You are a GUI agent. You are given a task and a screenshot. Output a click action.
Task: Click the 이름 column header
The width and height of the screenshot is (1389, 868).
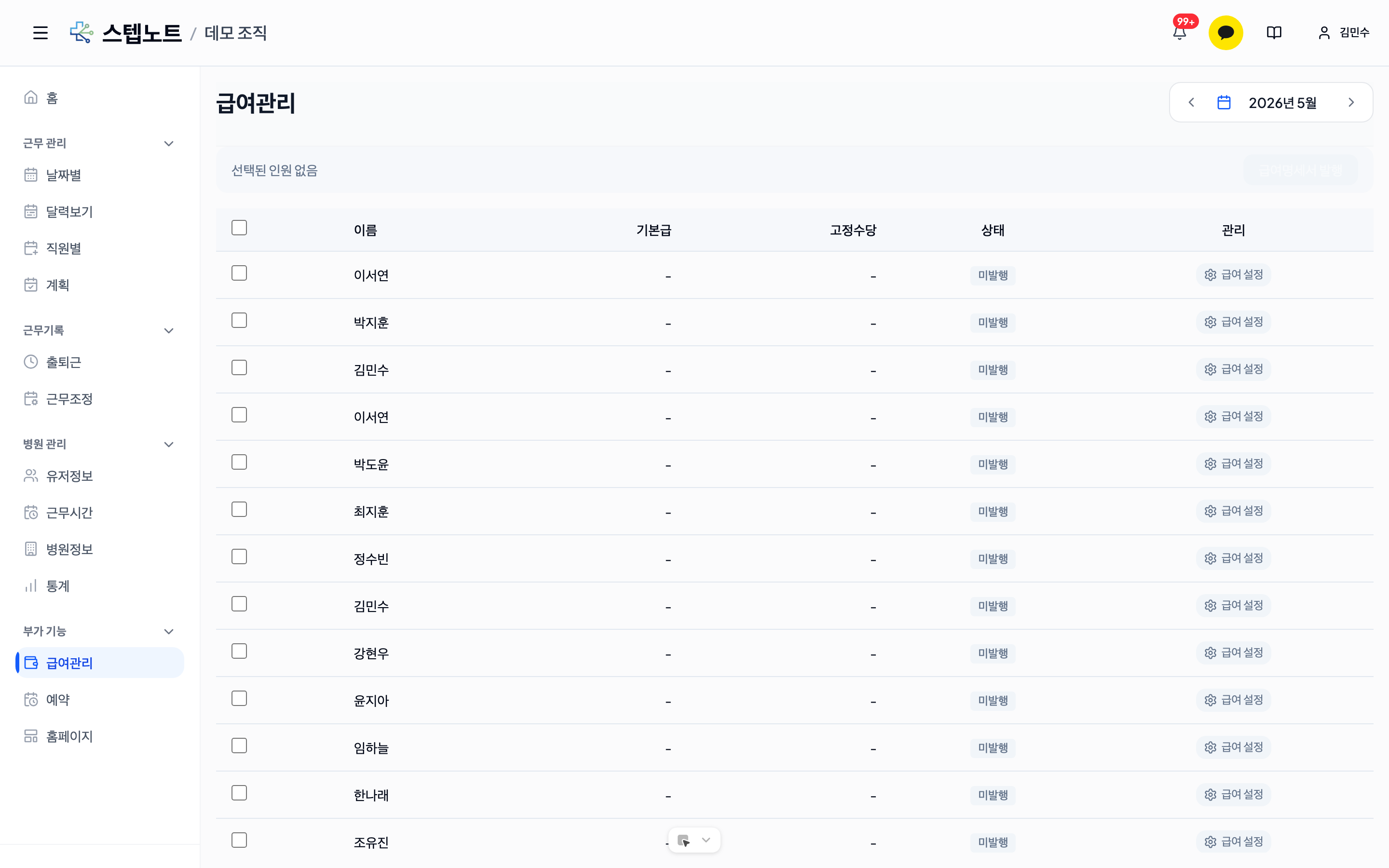(x=365, y=230)
